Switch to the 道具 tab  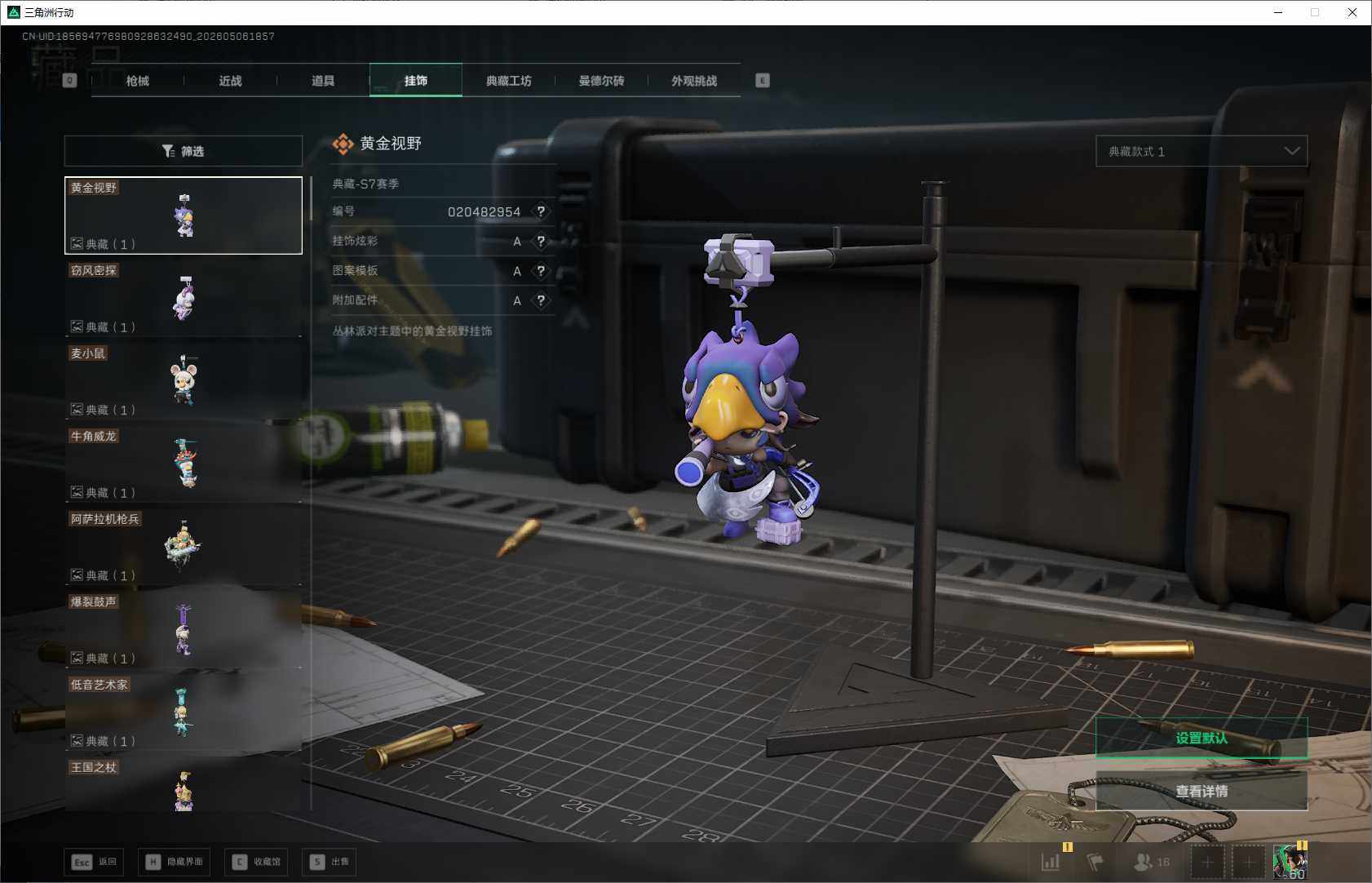[323, 81]
